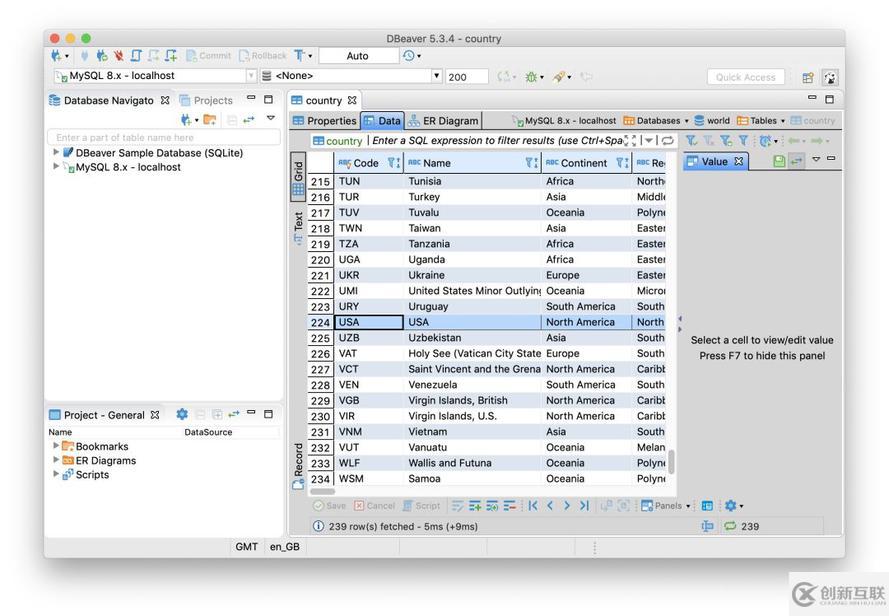Open the settings gear in Project panel
Image resolution: width=889 pixels, height=616 pixels.
pos(182,414)
